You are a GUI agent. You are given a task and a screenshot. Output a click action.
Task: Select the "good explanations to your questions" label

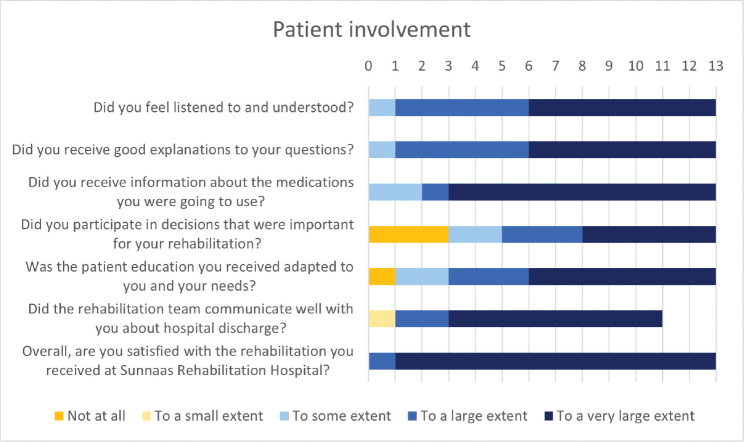pos(183,150)
